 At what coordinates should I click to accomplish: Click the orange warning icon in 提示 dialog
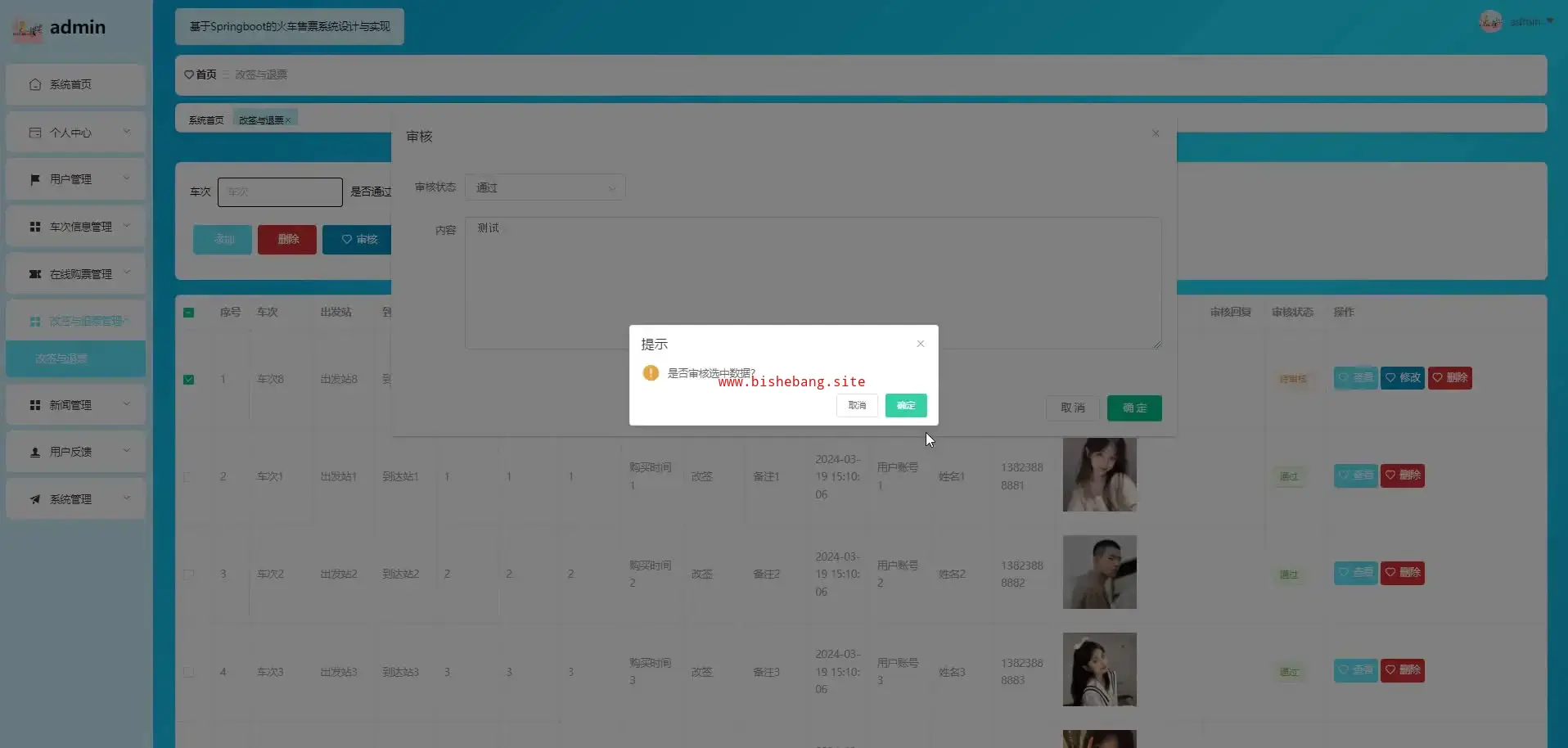[651, 373]
